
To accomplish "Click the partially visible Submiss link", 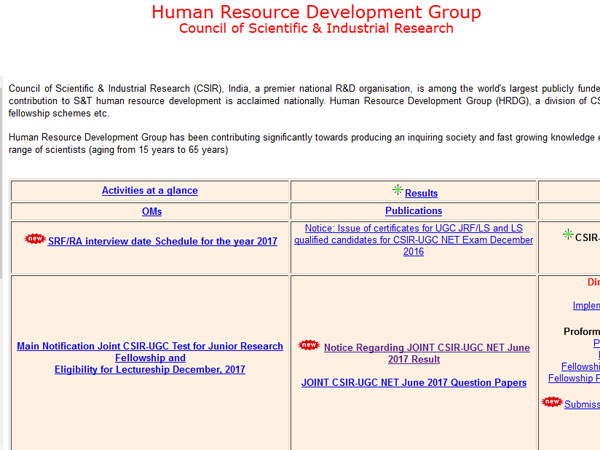I will (582, 405).
